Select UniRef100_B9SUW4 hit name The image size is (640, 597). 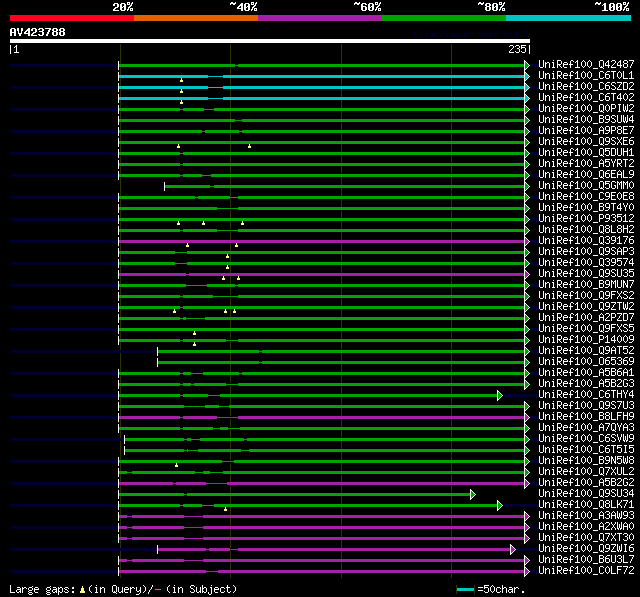(586, 120)
